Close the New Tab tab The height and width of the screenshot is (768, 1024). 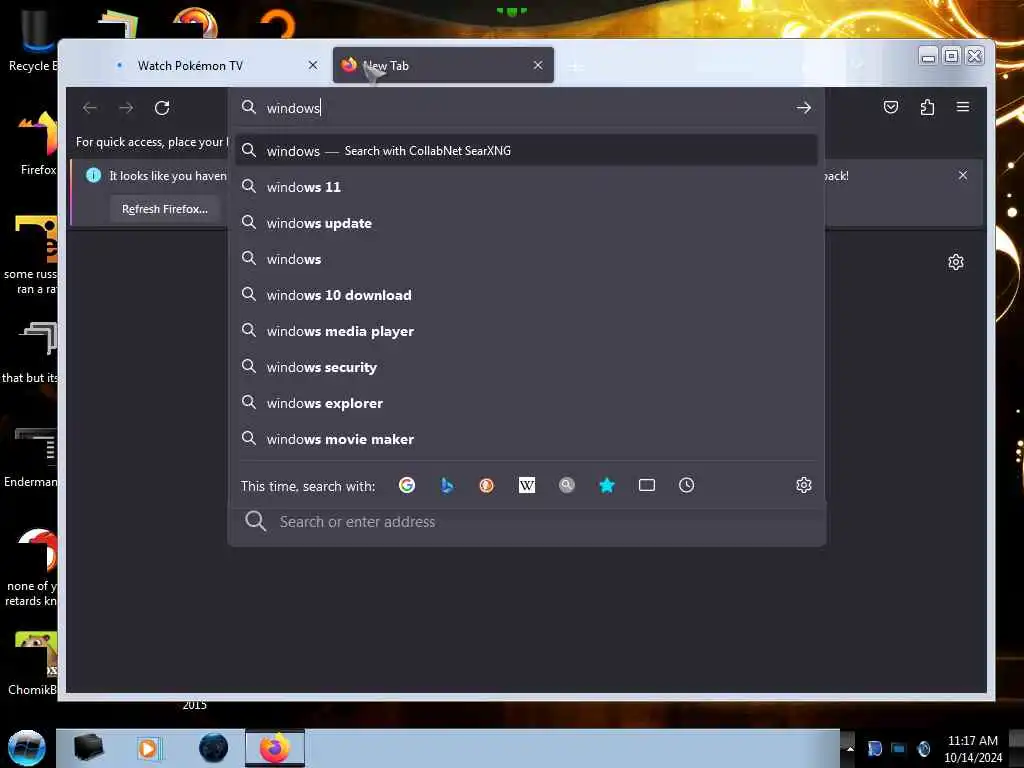pyautogui.click(x=538, y=65)
